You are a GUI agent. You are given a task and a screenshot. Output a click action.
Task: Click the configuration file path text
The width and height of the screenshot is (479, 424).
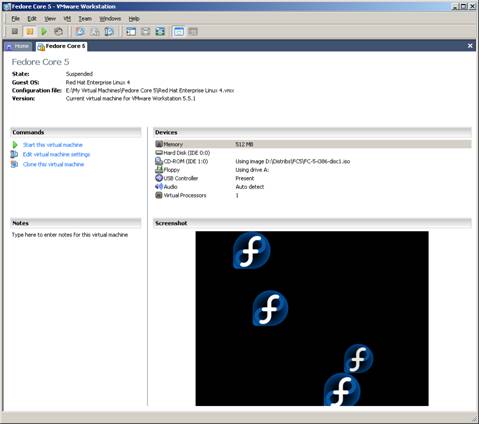click(150, 90)
